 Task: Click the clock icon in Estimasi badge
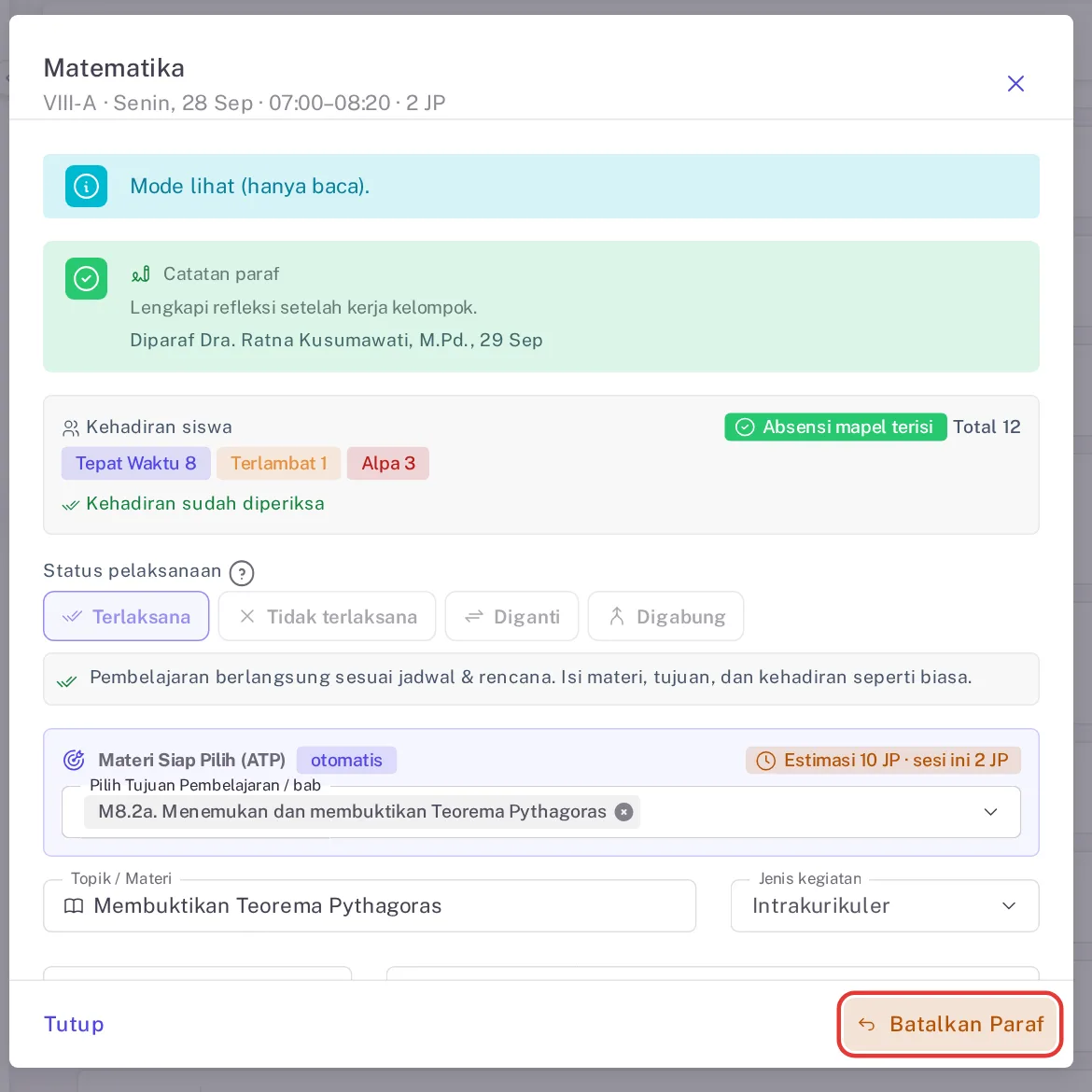tap(765, 761)
